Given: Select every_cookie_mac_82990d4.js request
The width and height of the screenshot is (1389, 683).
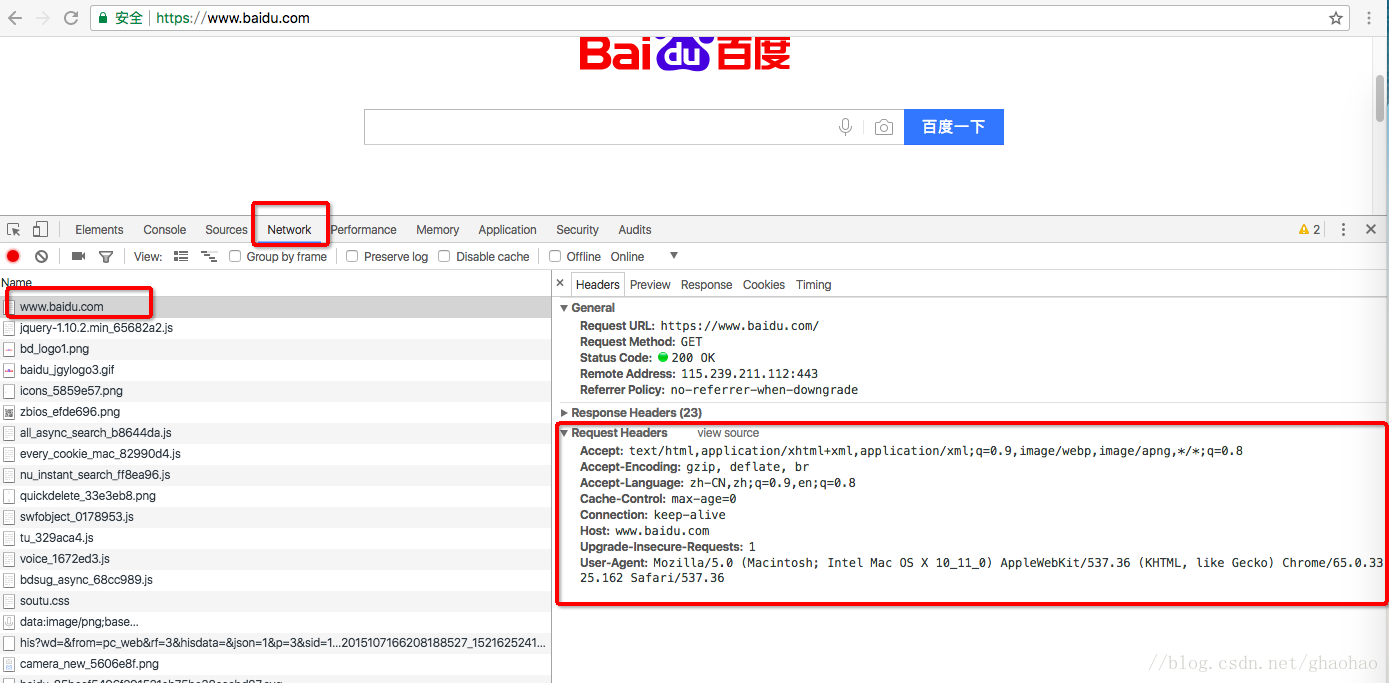Looking at the screenshot, I should tap(275, 454).
